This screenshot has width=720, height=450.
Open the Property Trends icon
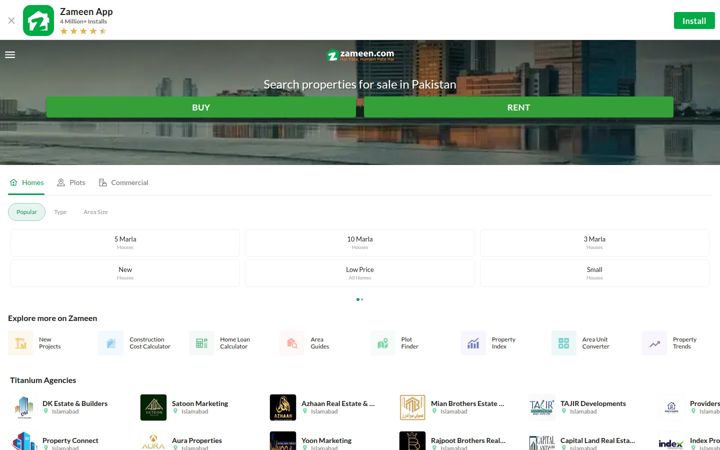click(654, 343)
